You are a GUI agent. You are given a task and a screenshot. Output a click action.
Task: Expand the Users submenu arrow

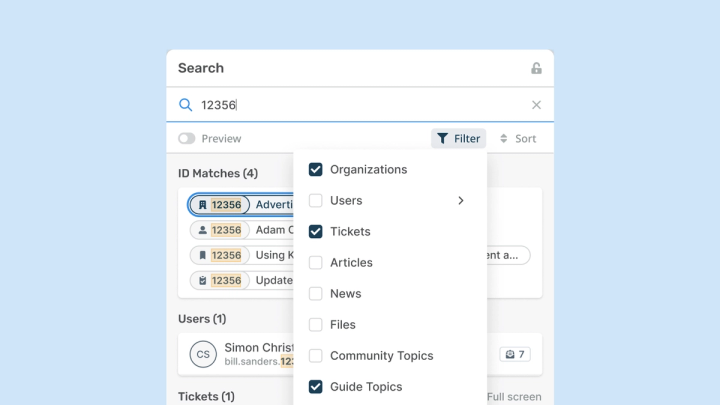[461, 201]
